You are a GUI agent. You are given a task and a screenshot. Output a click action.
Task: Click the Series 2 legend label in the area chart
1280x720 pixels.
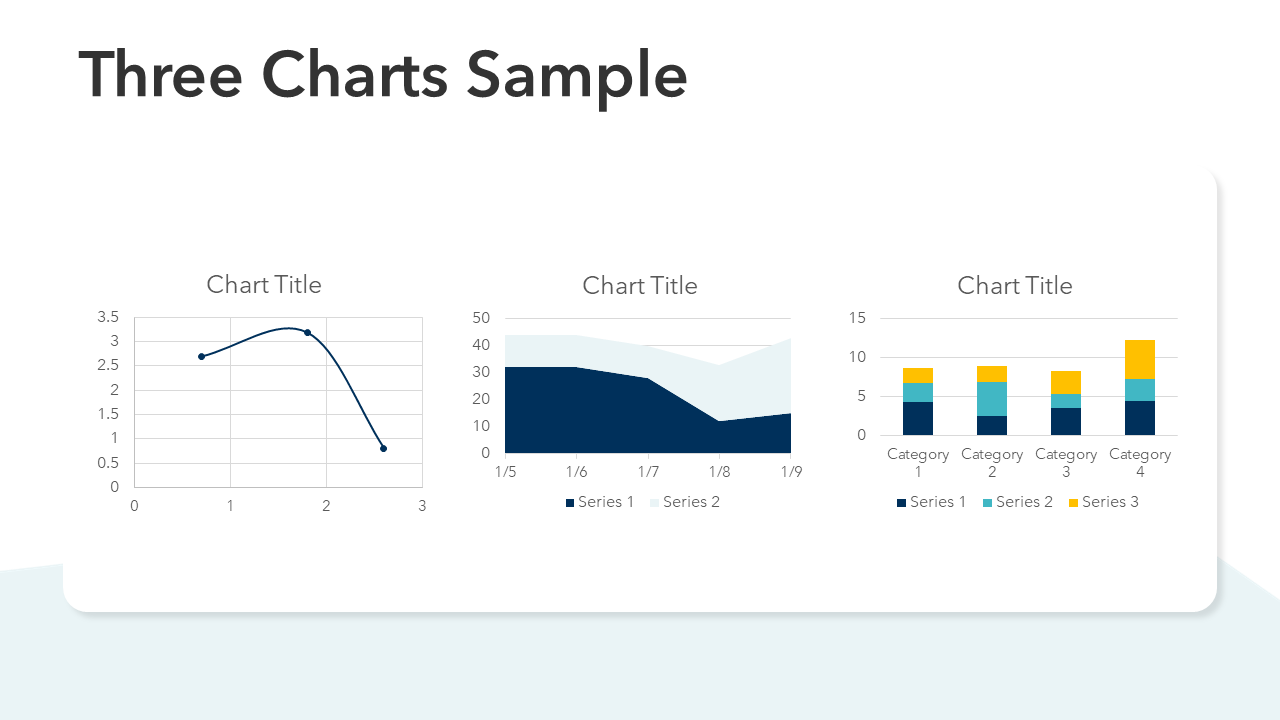pyautogui.click(x=691, y=502)
